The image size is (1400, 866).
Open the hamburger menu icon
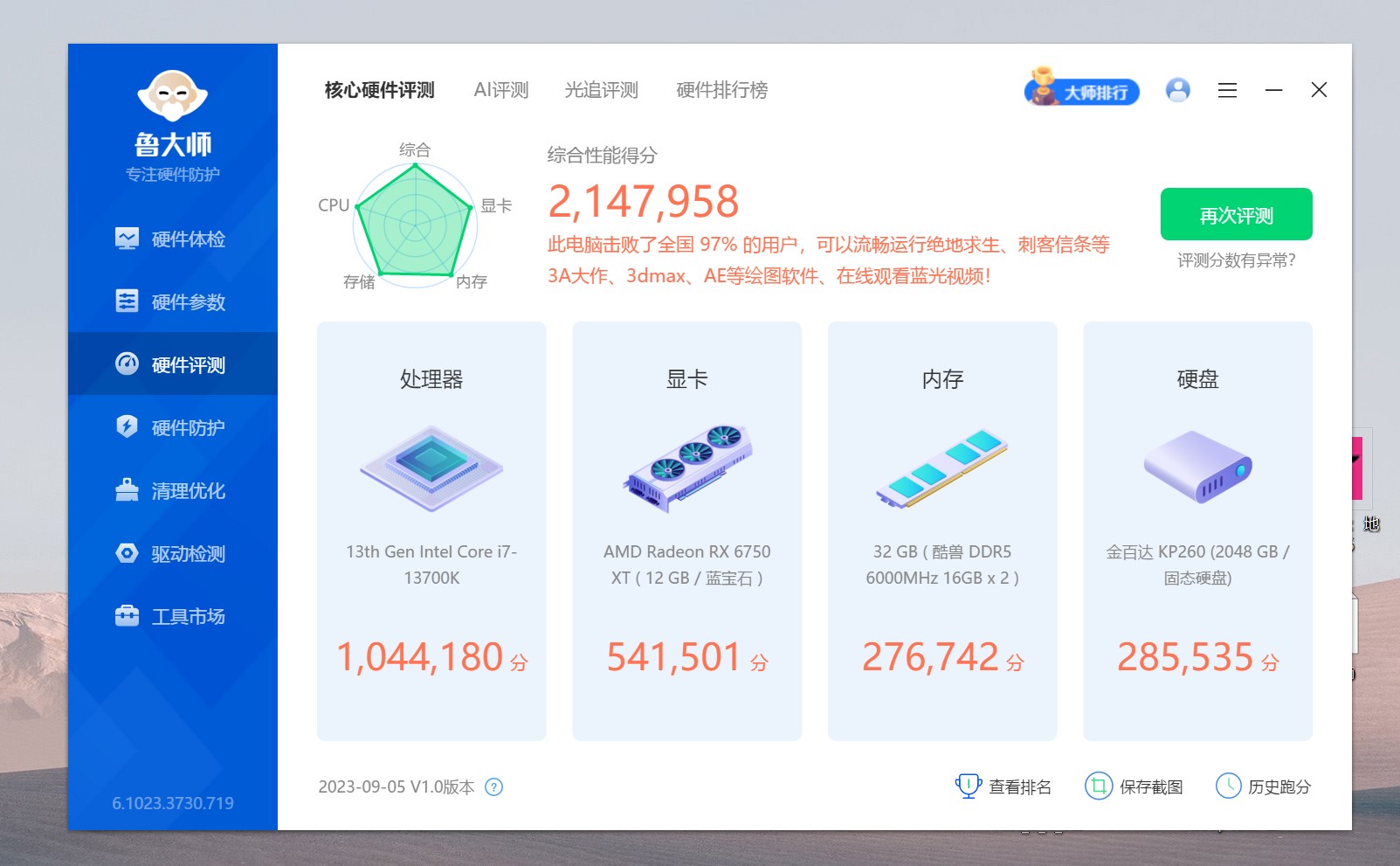click(x=1227, y=90)
